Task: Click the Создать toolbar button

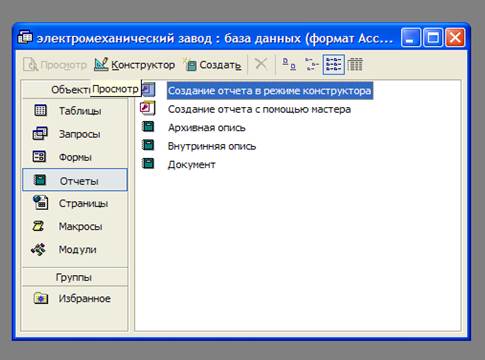Action: (x=212, y=65)
